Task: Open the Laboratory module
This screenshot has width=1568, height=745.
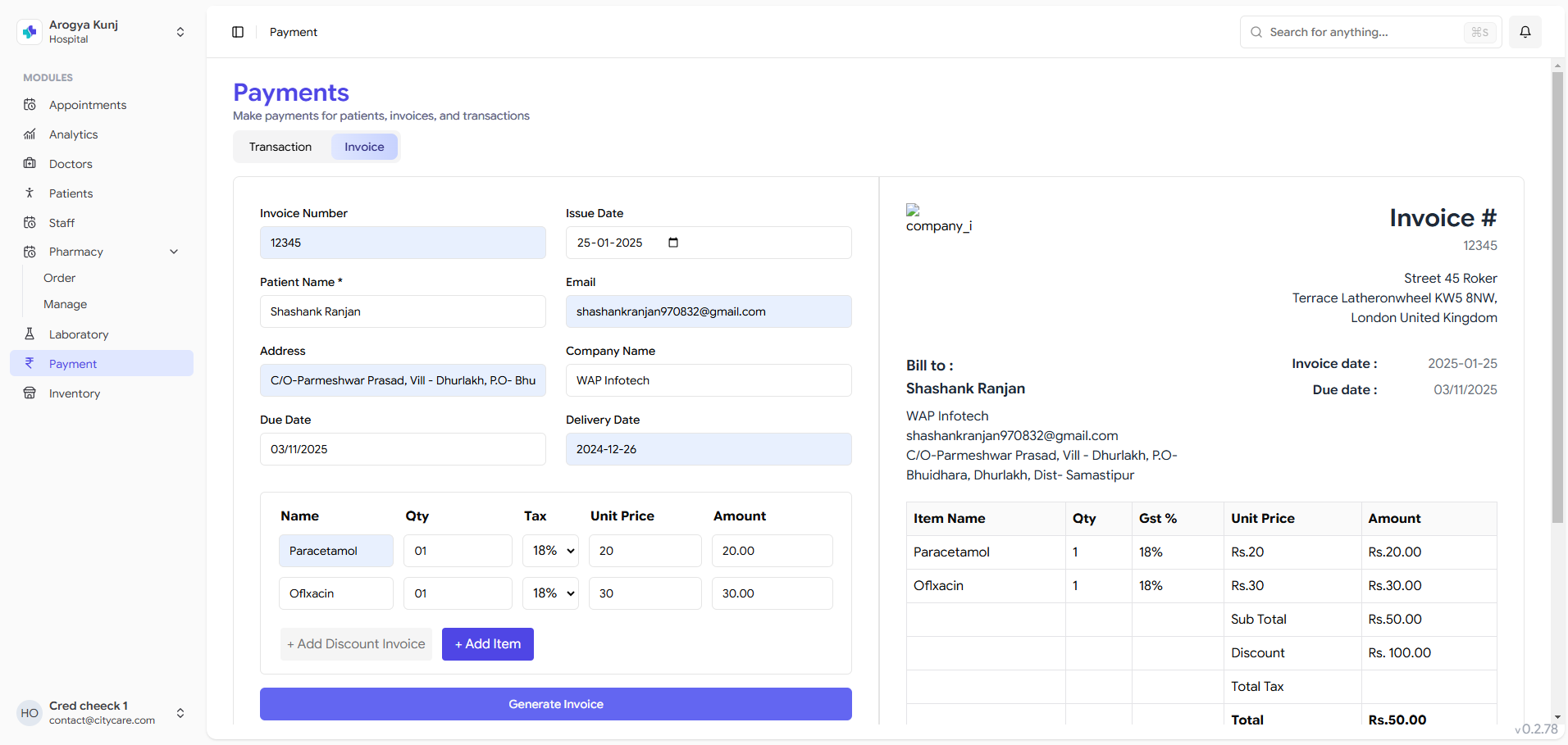Action: [102, 334]
